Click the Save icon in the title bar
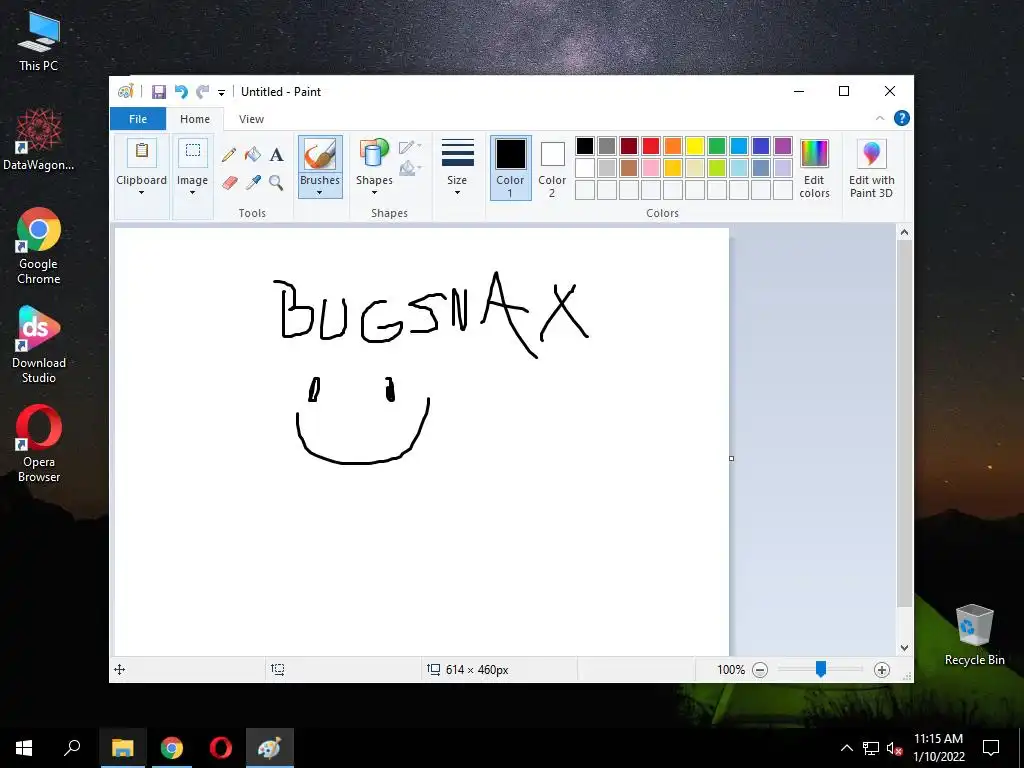Screen dimensions: 1024x768 tap(159, 92)
